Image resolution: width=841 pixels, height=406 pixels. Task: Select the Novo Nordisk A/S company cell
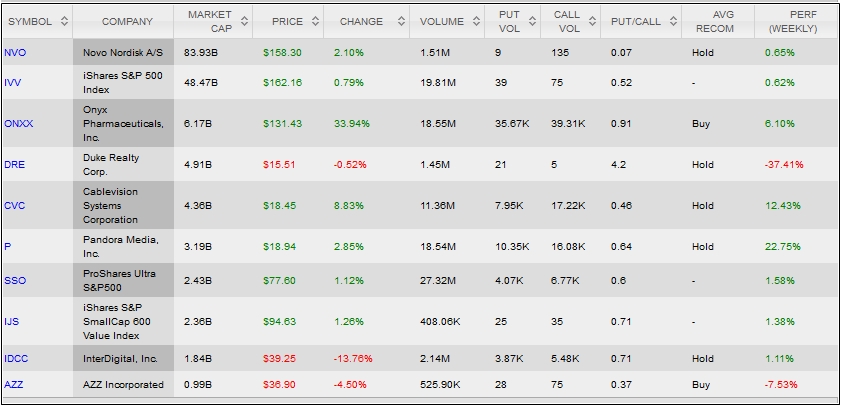123,53
